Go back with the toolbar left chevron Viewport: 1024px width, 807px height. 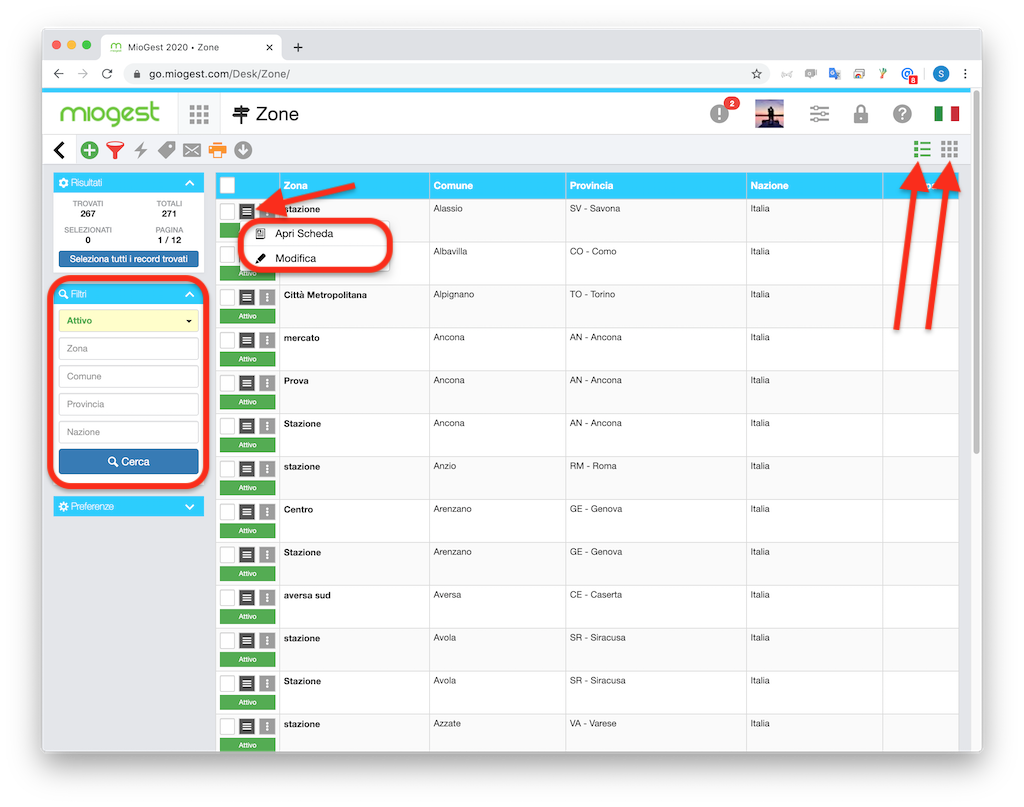[59, 150]
